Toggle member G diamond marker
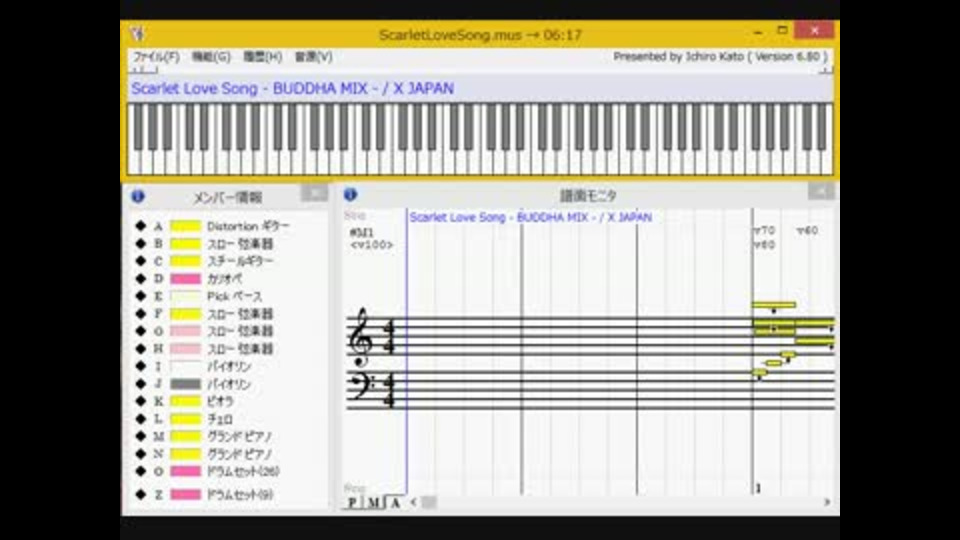 point(141,331)
